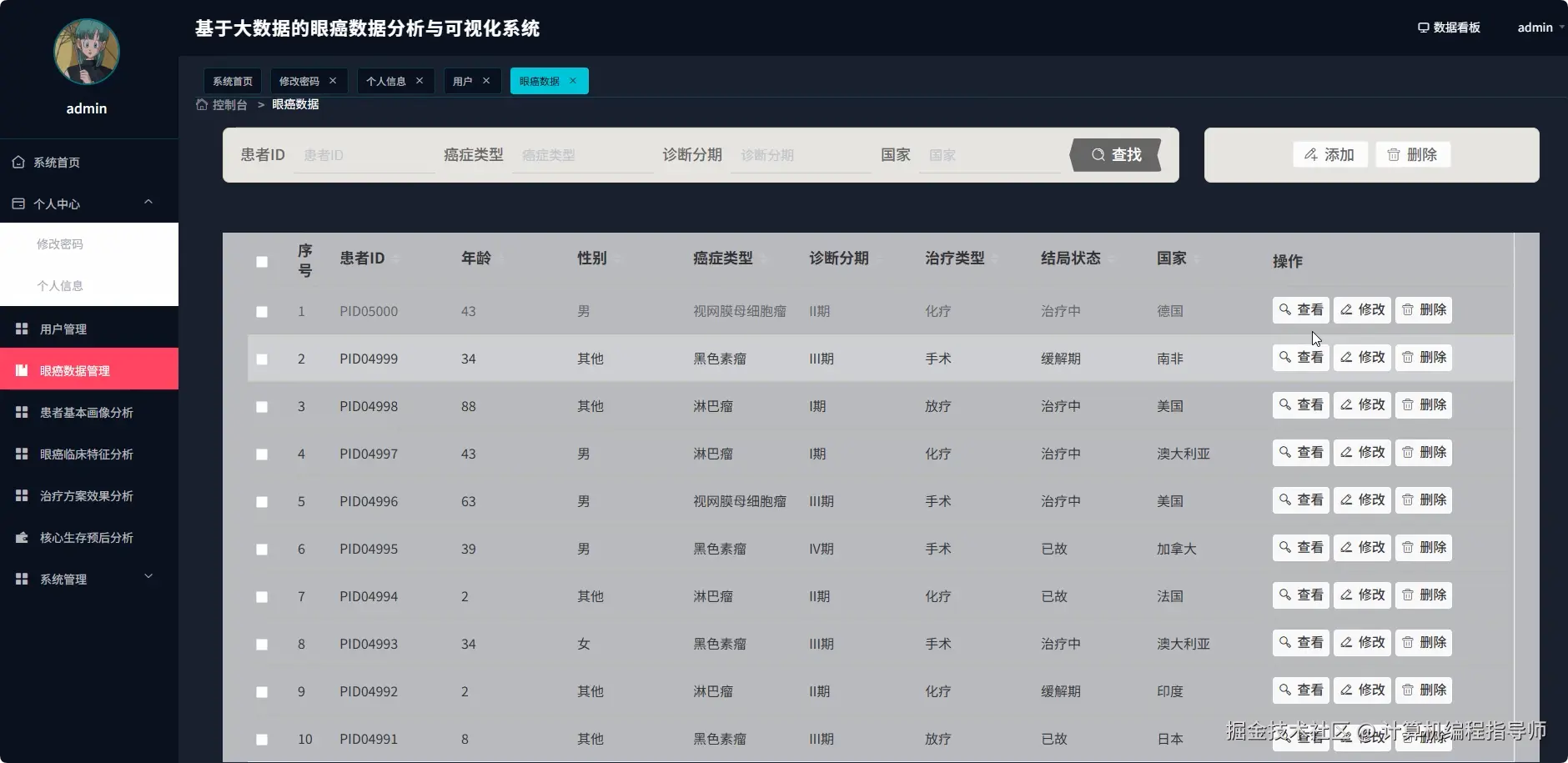This screenshot has height=763, width=1568.
Task: Focus the 患者ID search field
Action: click(364, 155)
